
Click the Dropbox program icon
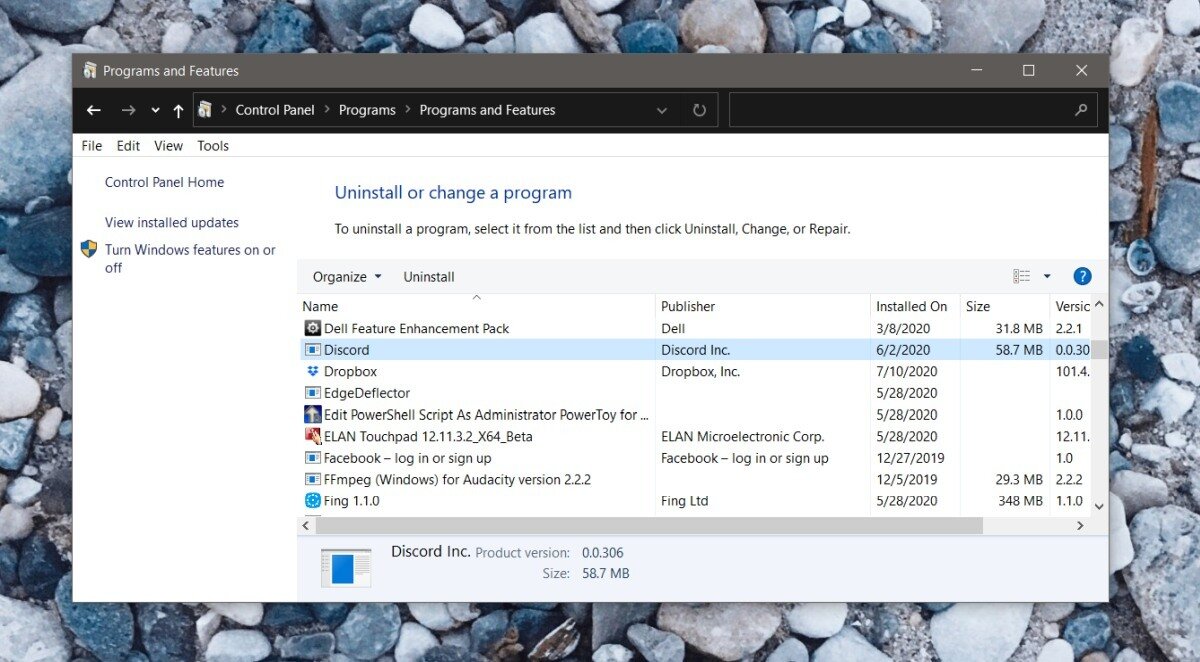(312, 371)
